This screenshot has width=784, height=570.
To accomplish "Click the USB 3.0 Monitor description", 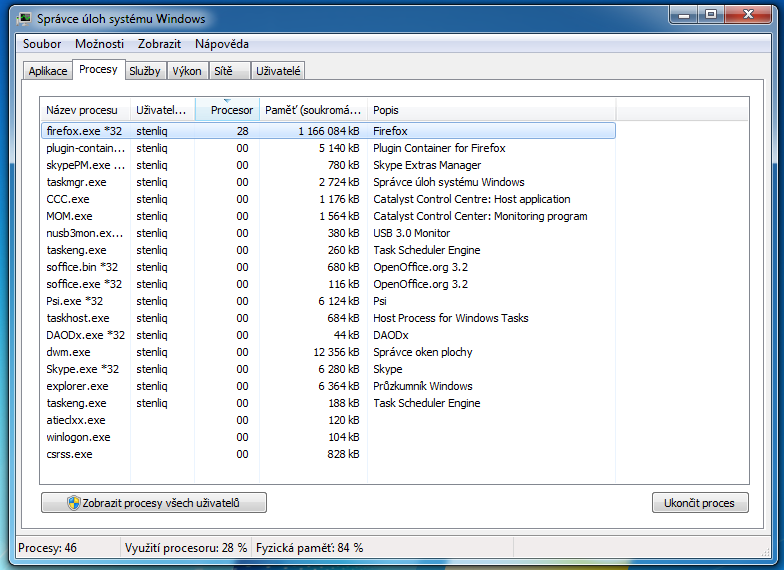I will 412,233.
